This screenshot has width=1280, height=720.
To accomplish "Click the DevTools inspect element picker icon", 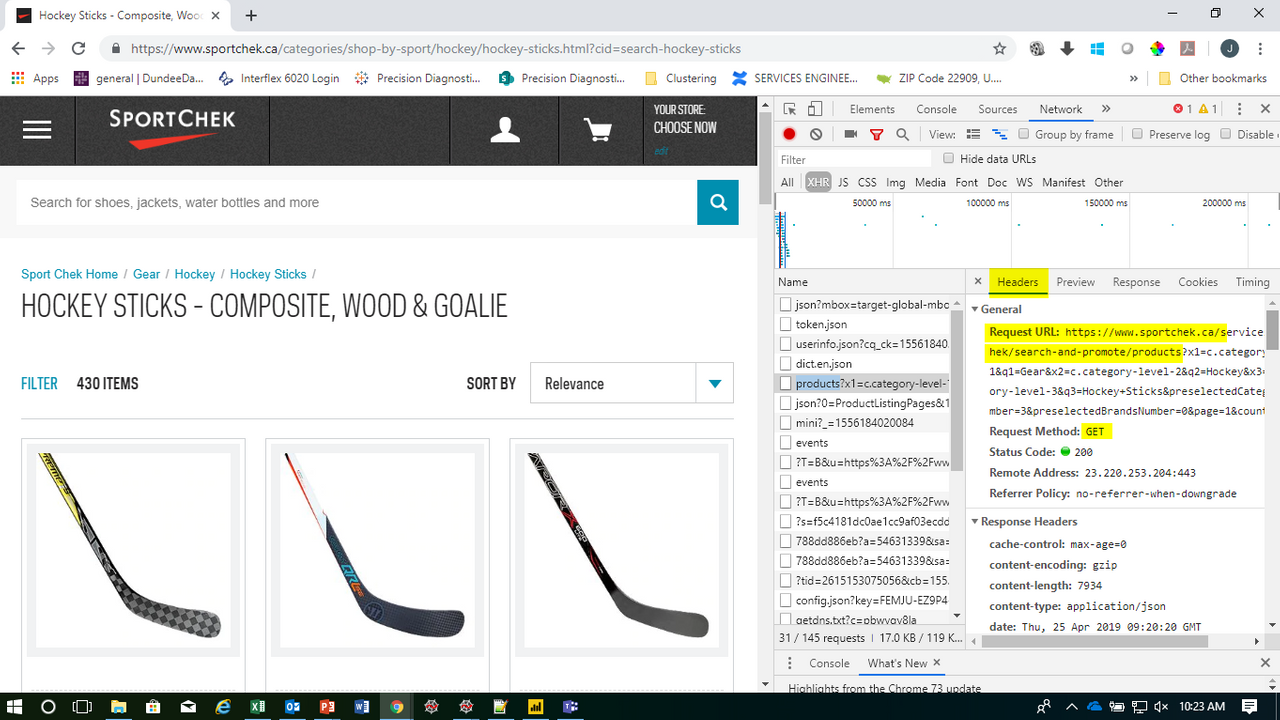I will point(790,109).
